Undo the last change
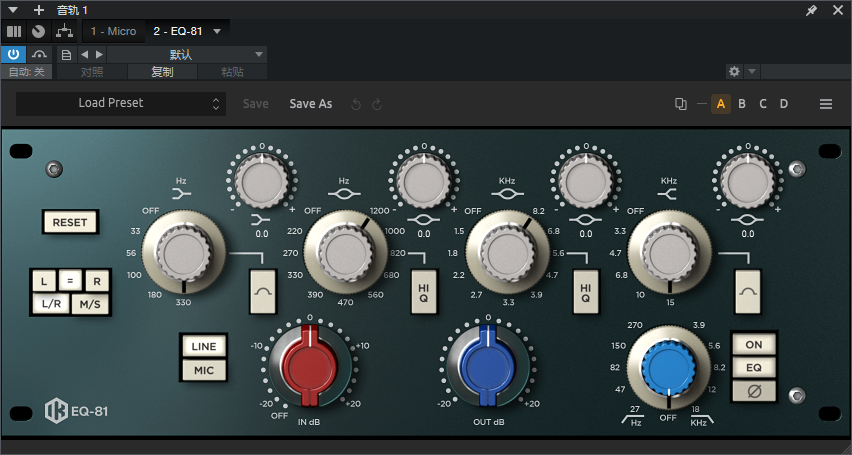 356,104
